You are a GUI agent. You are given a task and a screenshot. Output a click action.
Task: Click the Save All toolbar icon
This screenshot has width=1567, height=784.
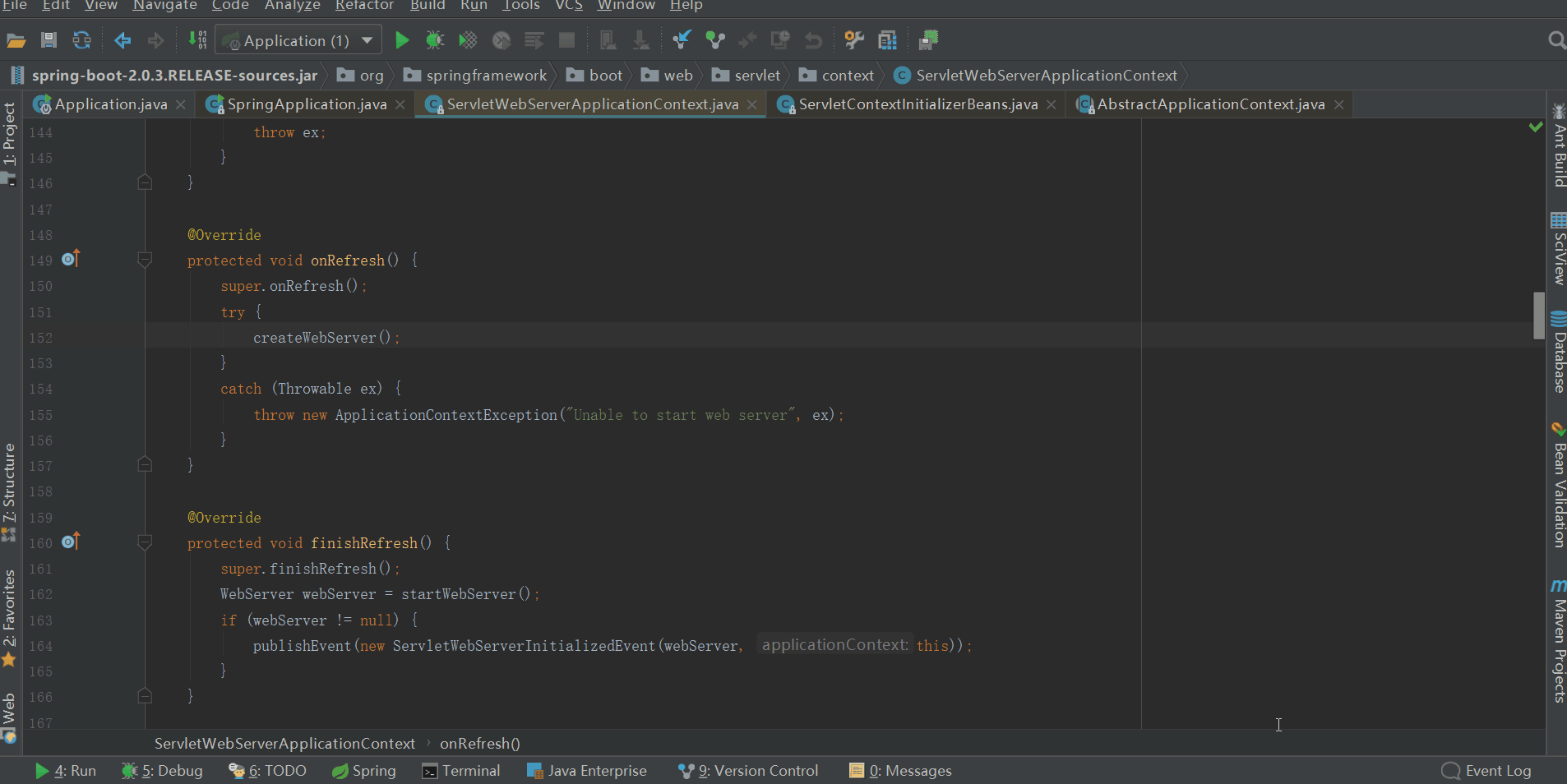[49, 40]
